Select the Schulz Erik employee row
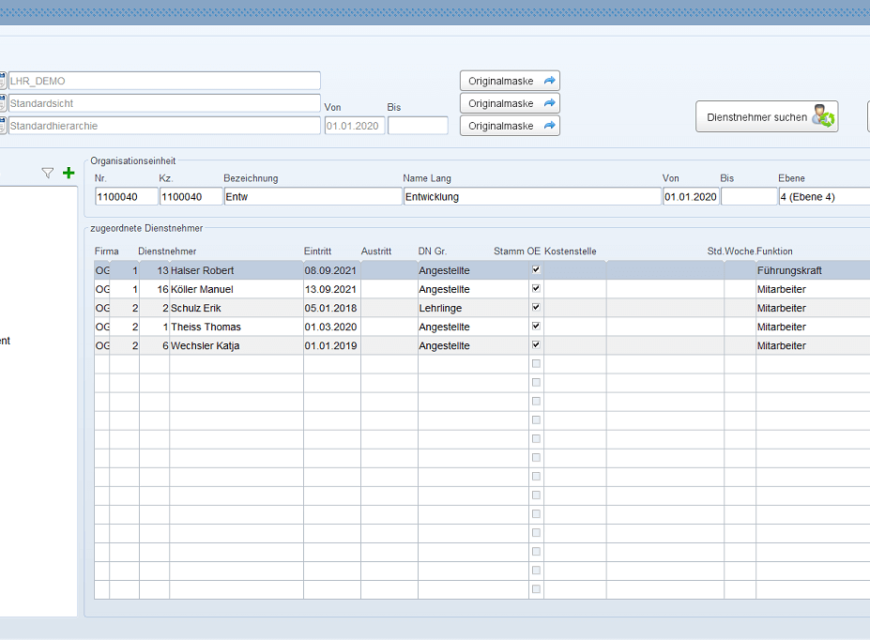This screenshot has width=870, height=640. click(x=235, y=308)
